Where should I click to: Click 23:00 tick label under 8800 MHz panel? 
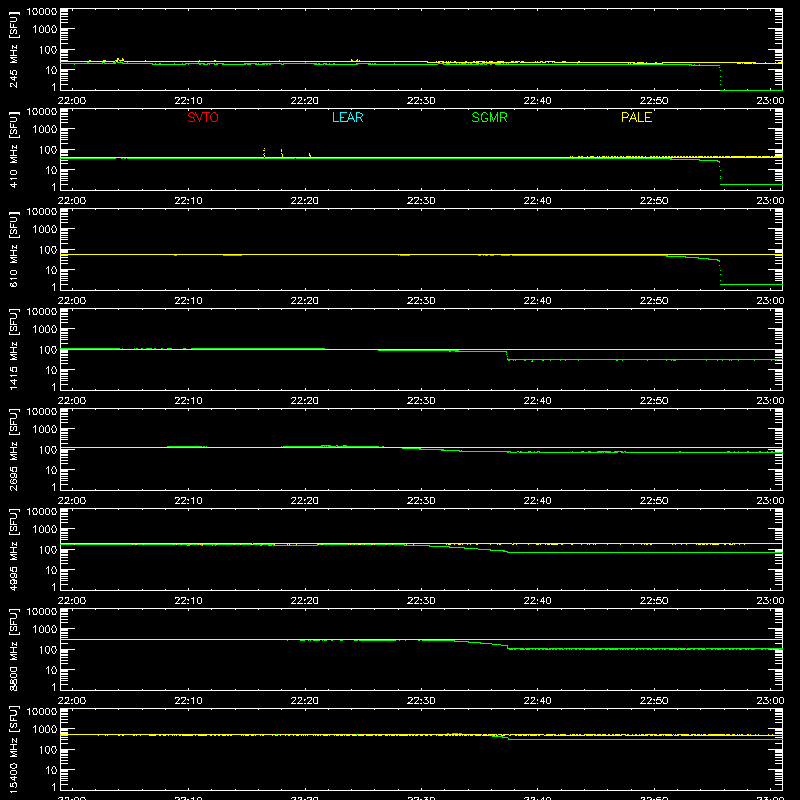pyautogui.click(x=770, y=701)
